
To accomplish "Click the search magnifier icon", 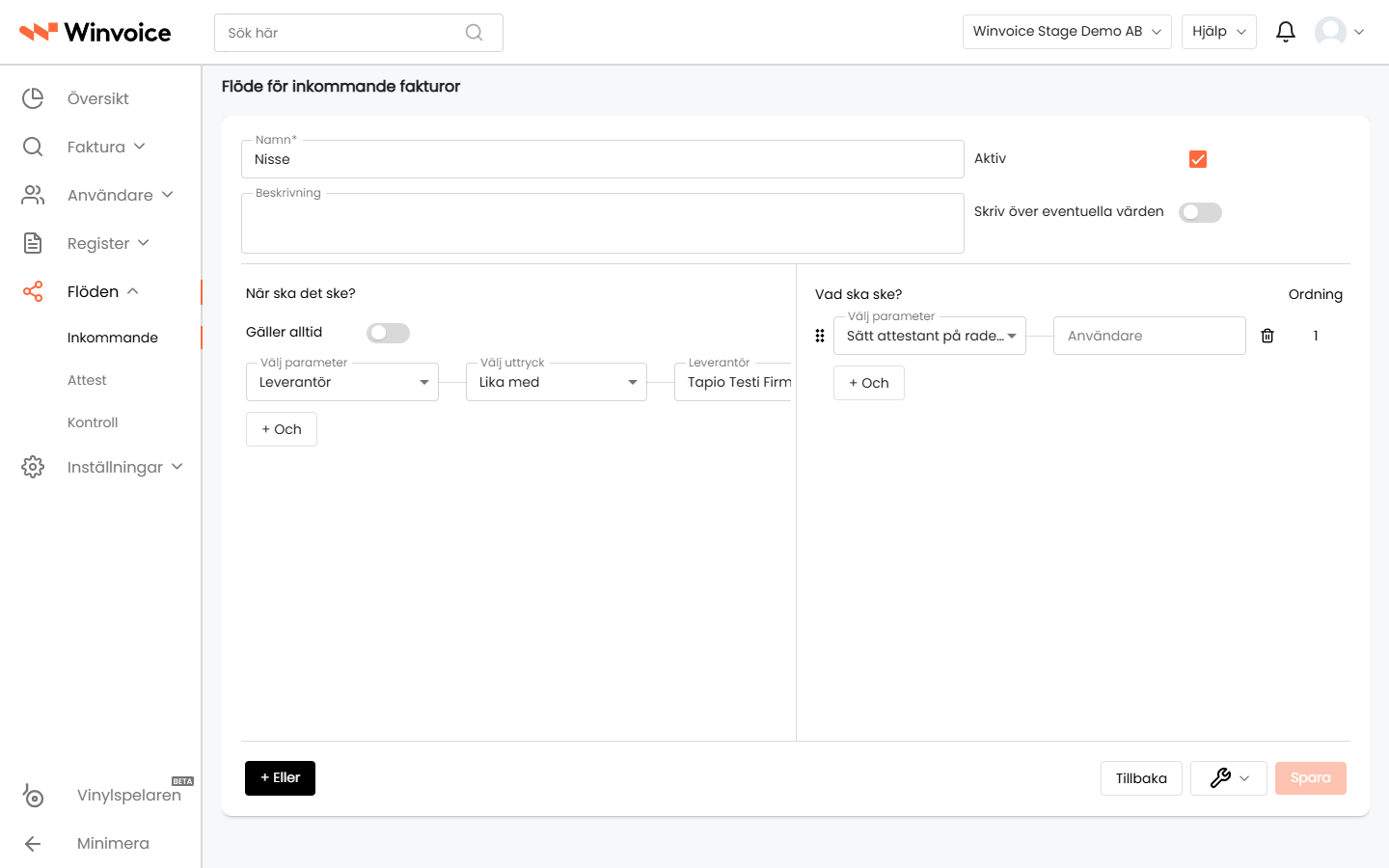I will click(474, 33).
